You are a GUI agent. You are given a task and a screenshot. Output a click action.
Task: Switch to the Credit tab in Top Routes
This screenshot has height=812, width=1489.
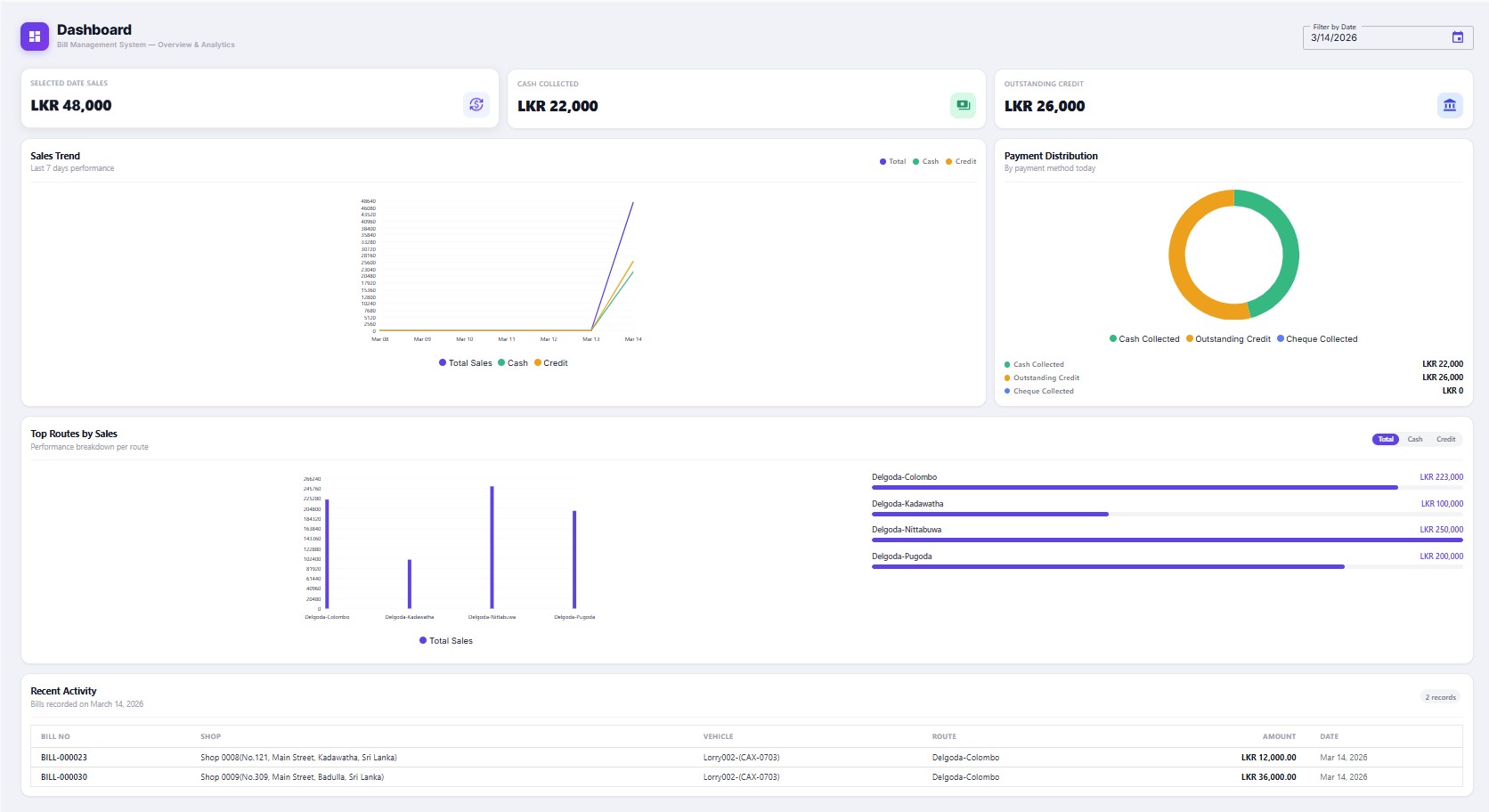(1444, 439)
